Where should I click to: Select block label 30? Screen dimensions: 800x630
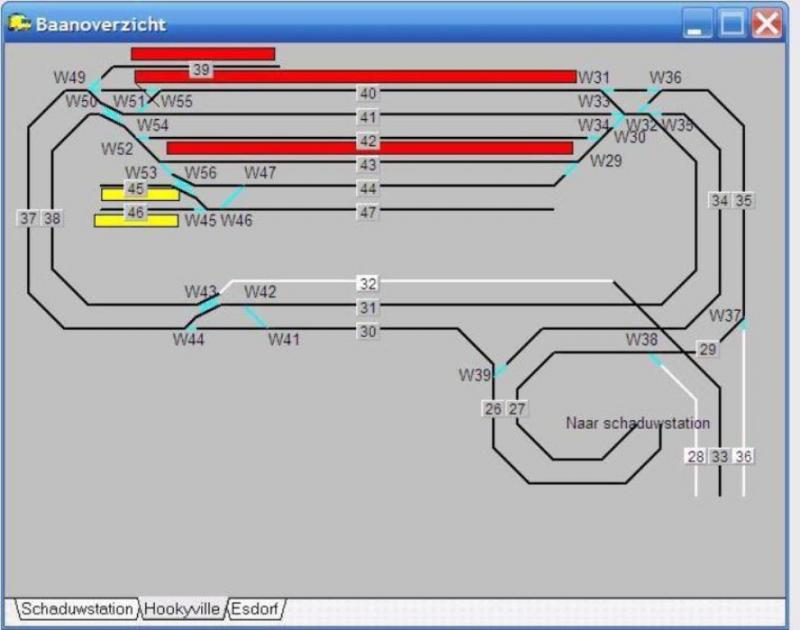(x=368, y=332)
